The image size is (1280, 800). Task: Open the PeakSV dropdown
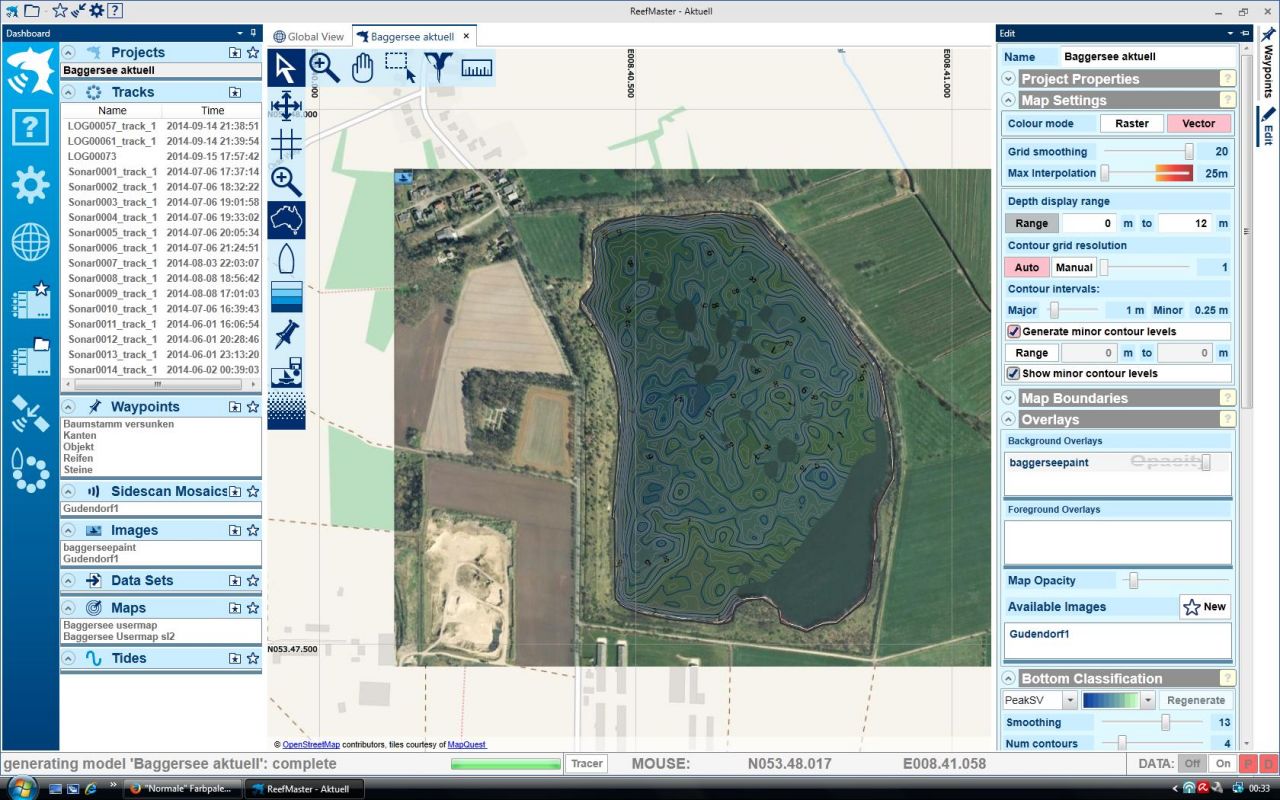point(1069,700)
